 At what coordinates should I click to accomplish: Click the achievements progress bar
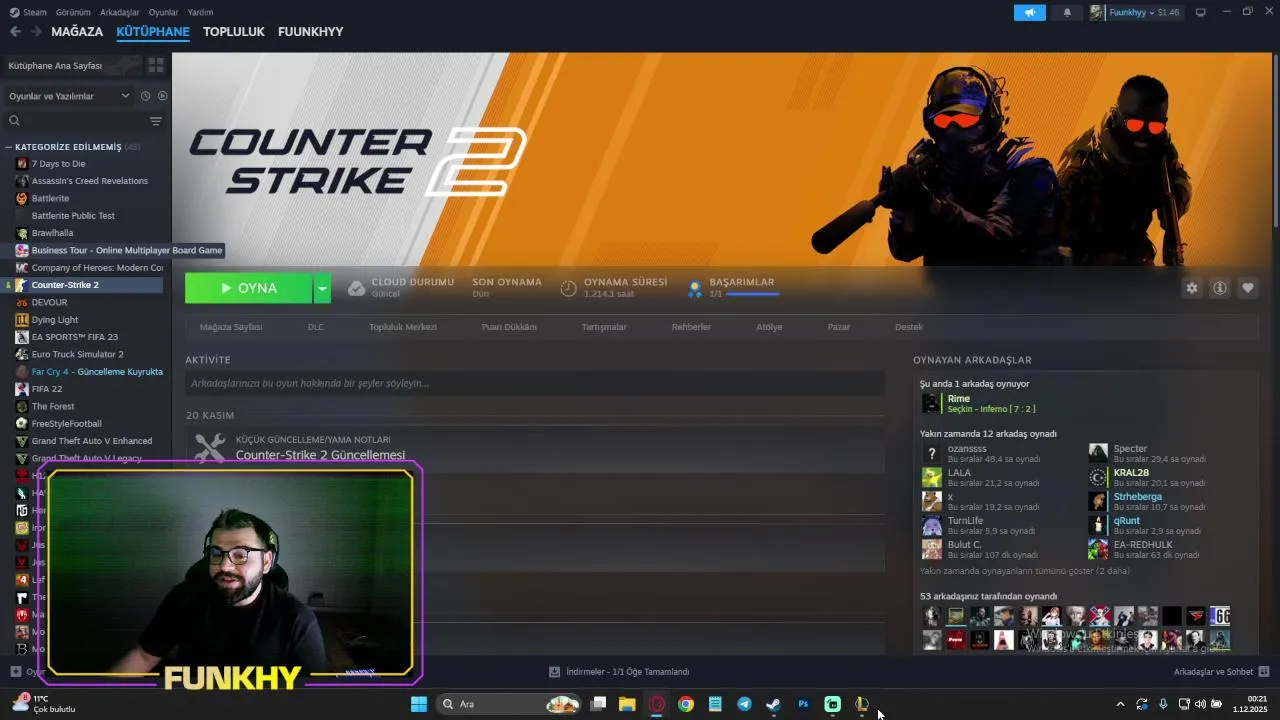click(753, 295)
